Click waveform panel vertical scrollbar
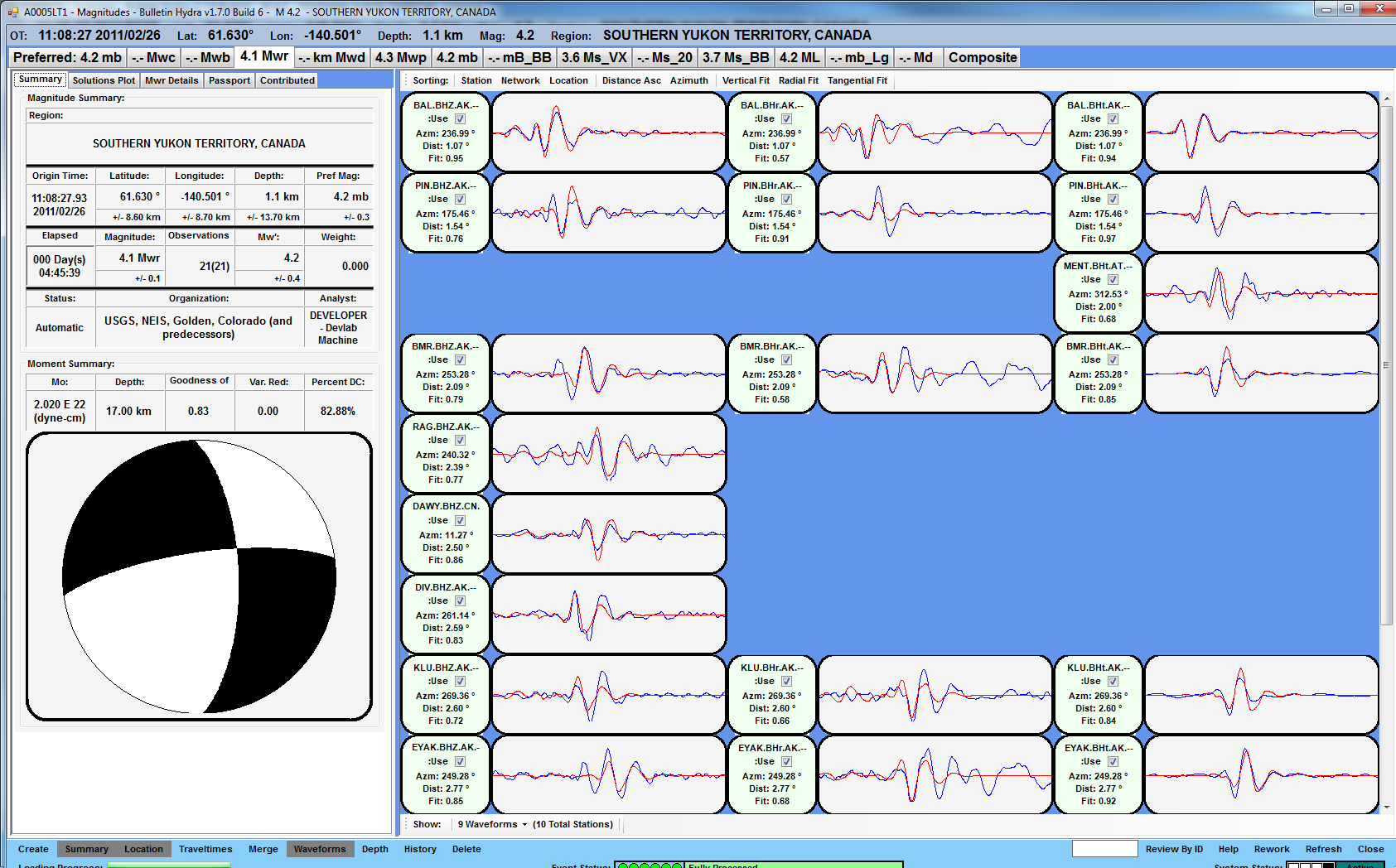The width and height of the screenshot is (1396, 868). click(1387, 364)
